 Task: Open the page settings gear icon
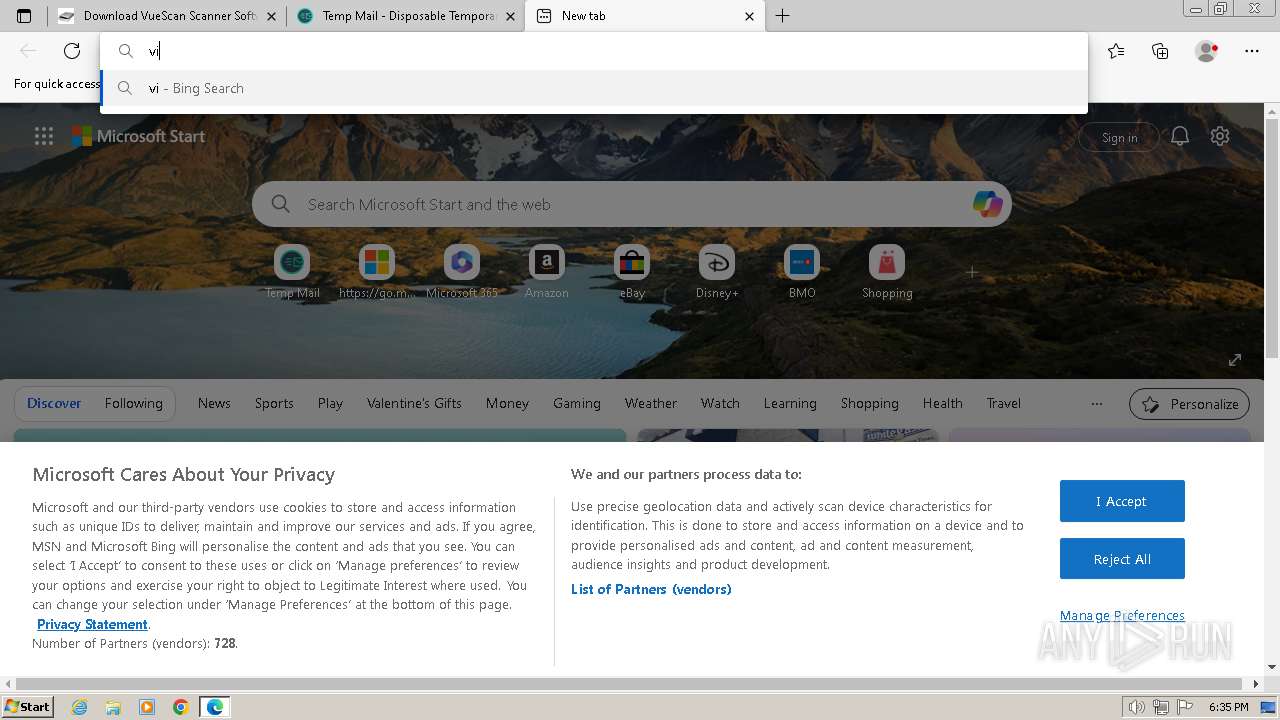coord(1220,137)
